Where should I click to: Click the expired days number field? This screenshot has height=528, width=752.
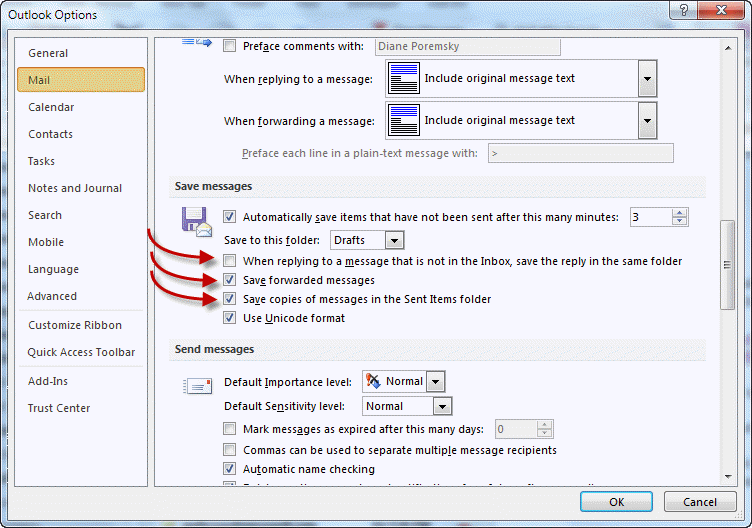[516, 429]
